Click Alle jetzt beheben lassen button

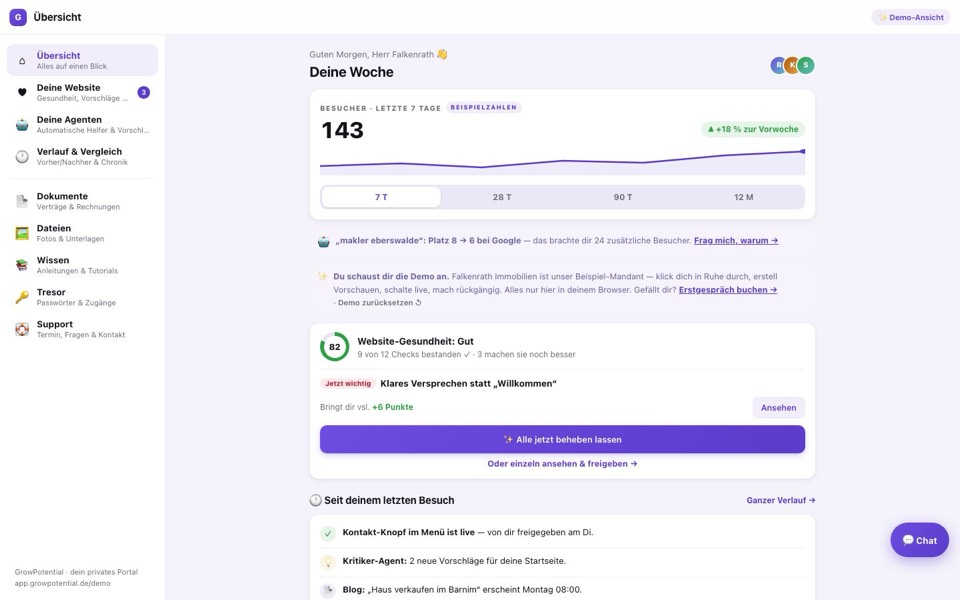(562, 440)
